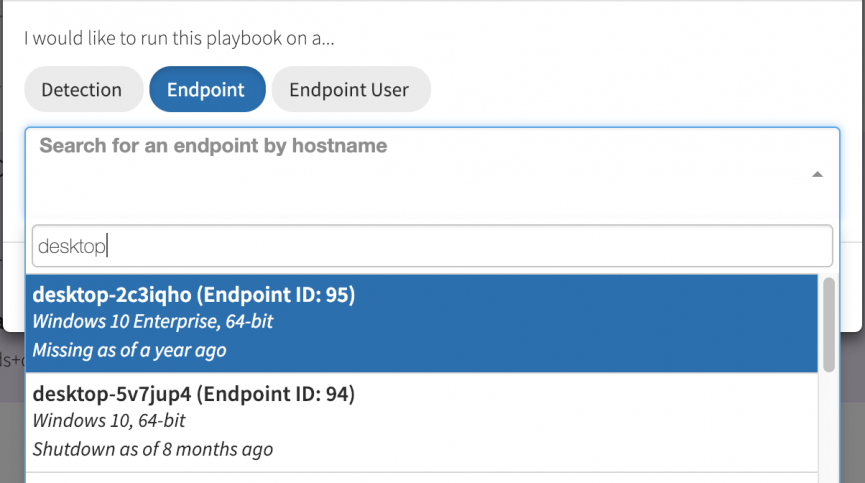Click the 'Shutdown as of 8 months ago' status

(153, 449)
